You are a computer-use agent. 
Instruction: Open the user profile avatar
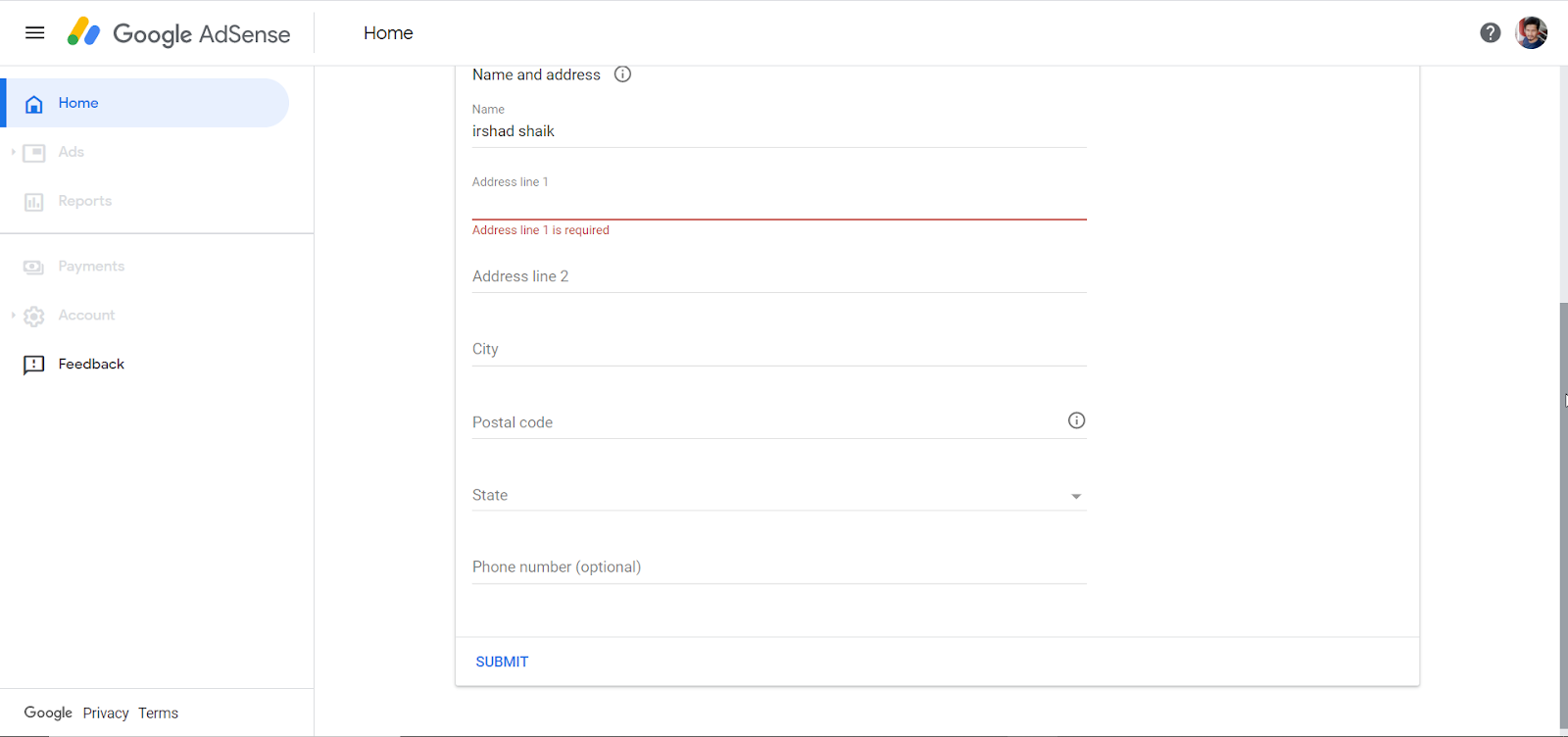pos(1531,32)
